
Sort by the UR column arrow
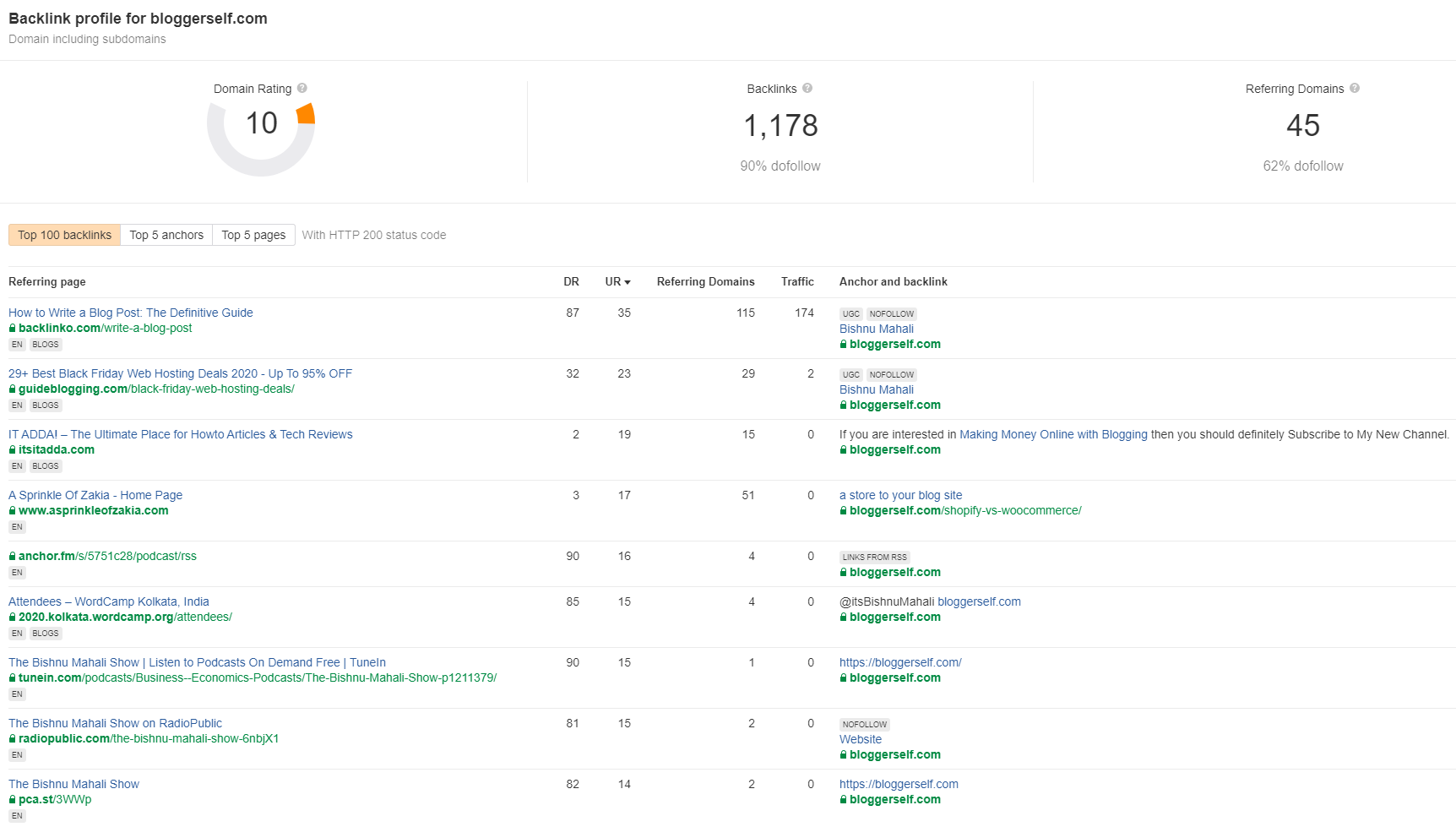pyautogui.click(x=627, y=282)
